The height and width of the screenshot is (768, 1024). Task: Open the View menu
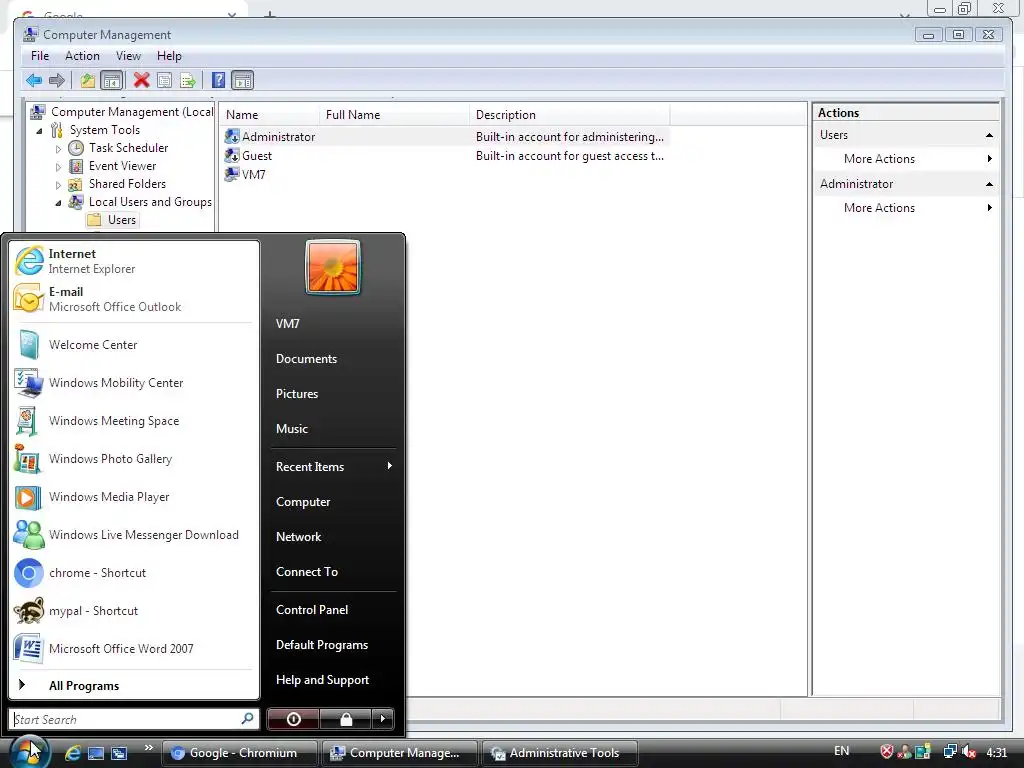tap(128, 56)
